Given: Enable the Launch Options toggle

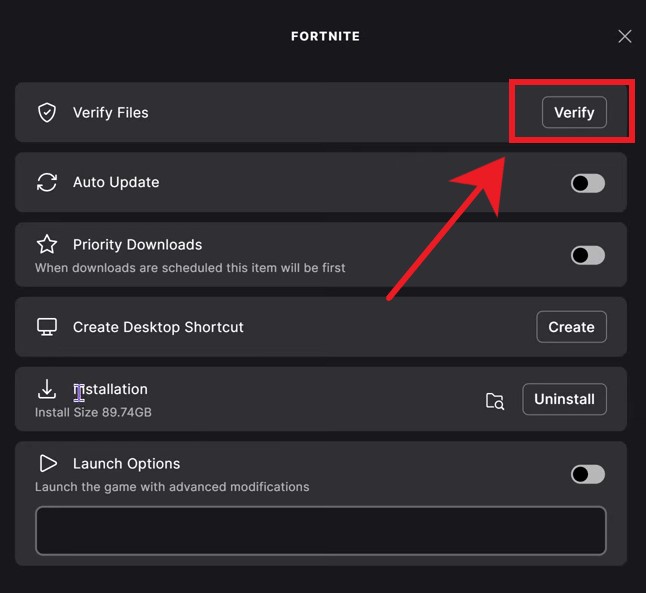Looking at the screenshot, I should (588, 474).
